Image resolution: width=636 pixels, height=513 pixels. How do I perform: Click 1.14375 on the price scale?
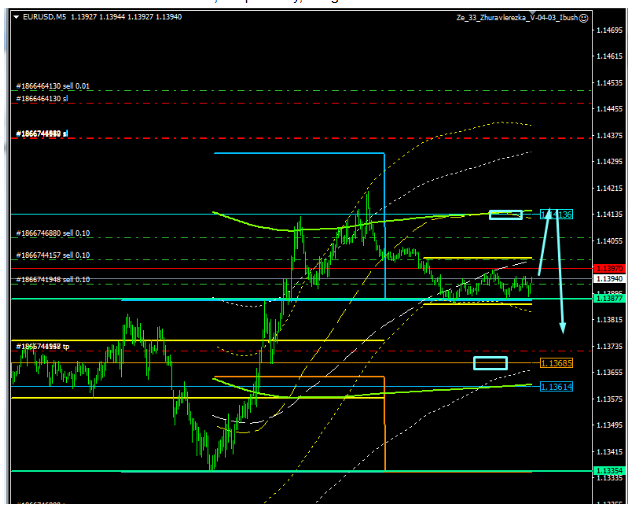click(x=610, y=135)
